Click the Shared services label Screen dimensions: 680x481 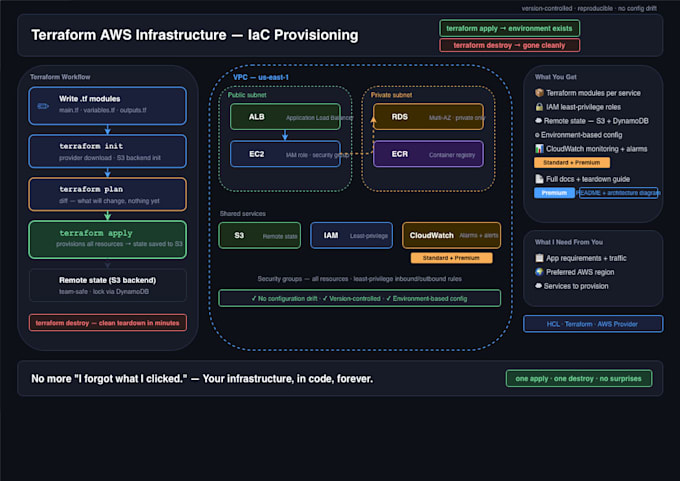[x=242, y=213]
